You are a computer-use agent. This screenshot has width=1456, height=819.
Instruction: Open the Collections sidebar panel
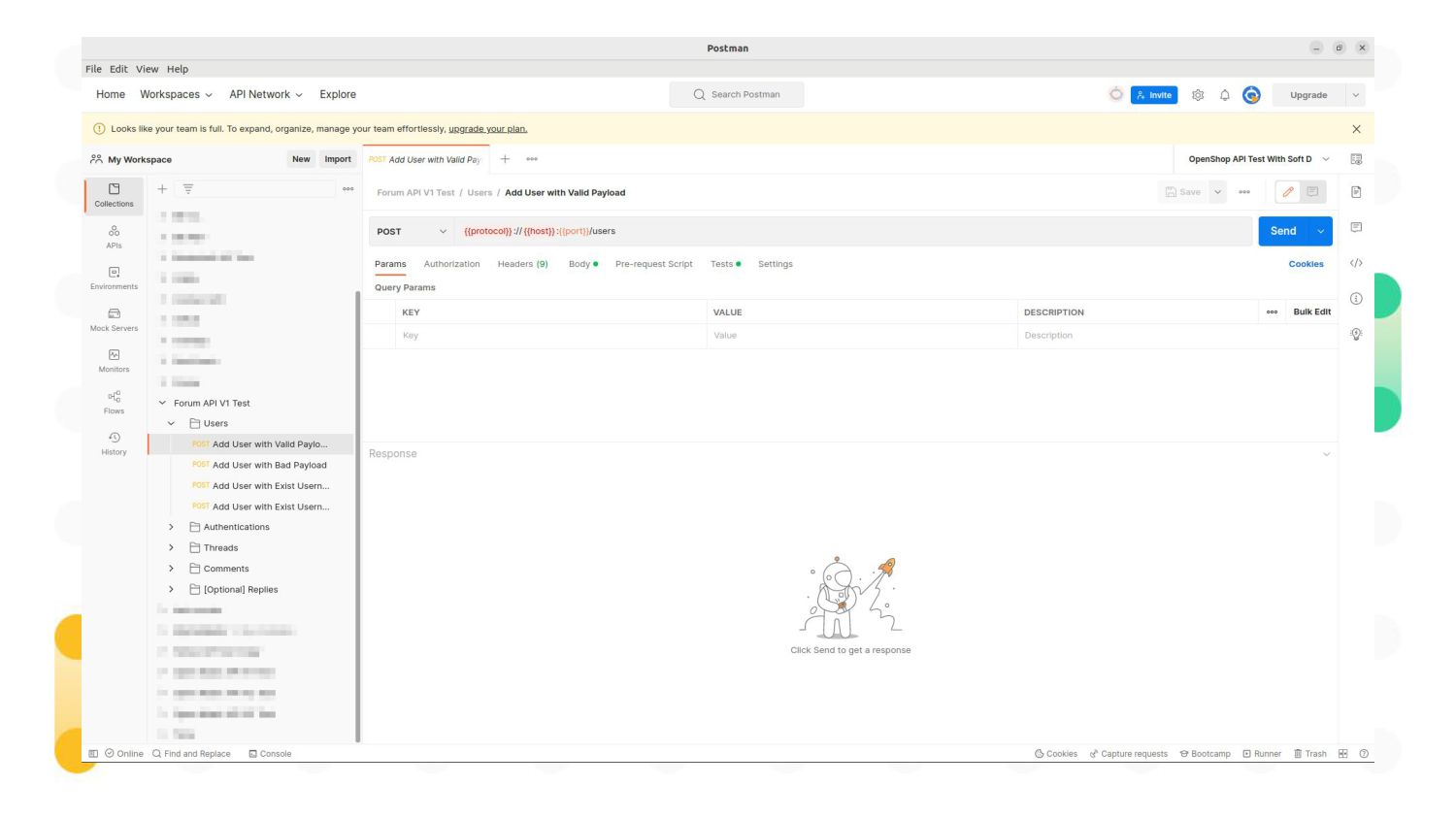point(114,195)
